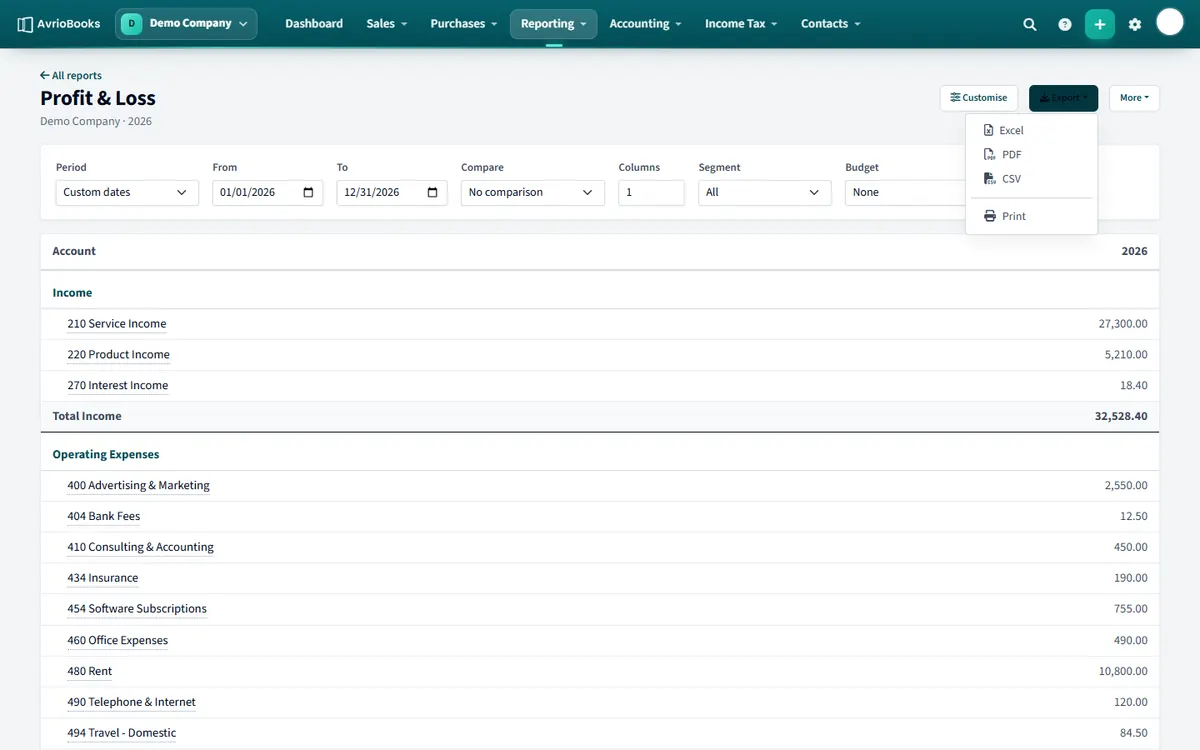This screenshot has height=750, width=1200.
Task: Click the Service Income amount 27,300.00
Action: point(1123,324)
